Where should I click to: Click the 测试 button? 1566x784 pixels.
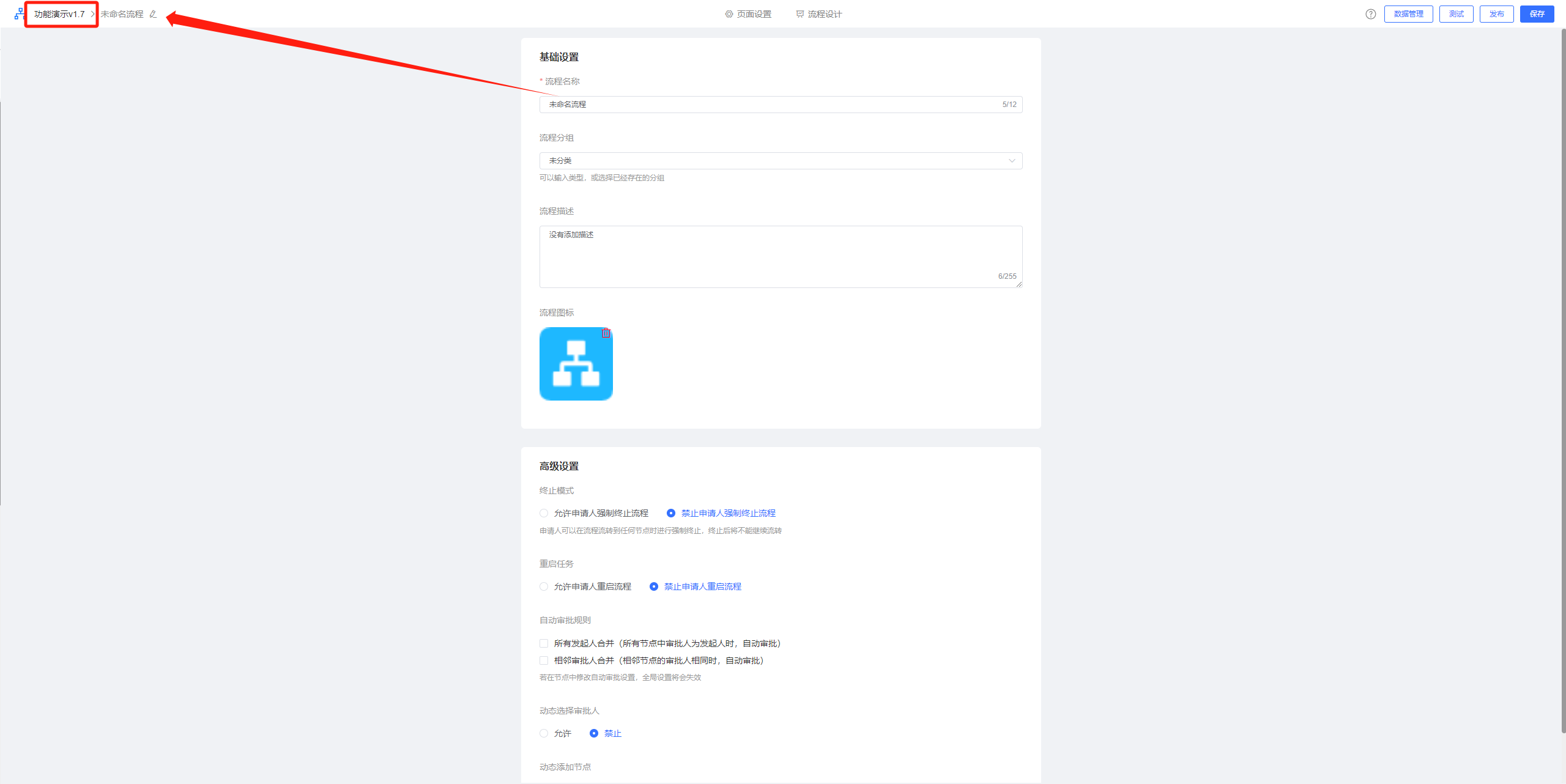(x=1456, y=14)
